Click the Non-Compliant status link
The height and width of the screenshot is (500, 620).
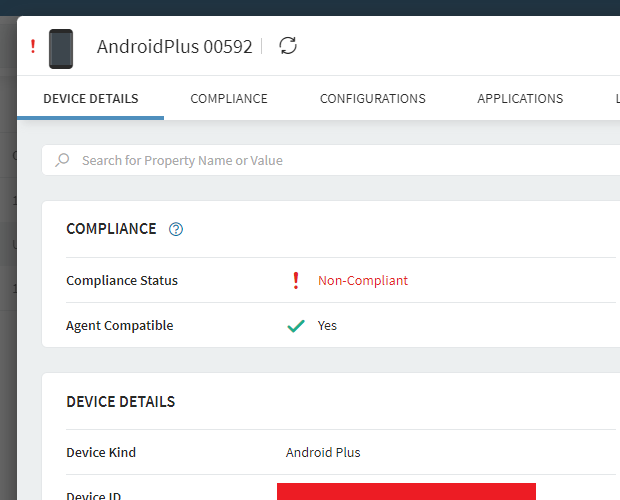[363, 280]
